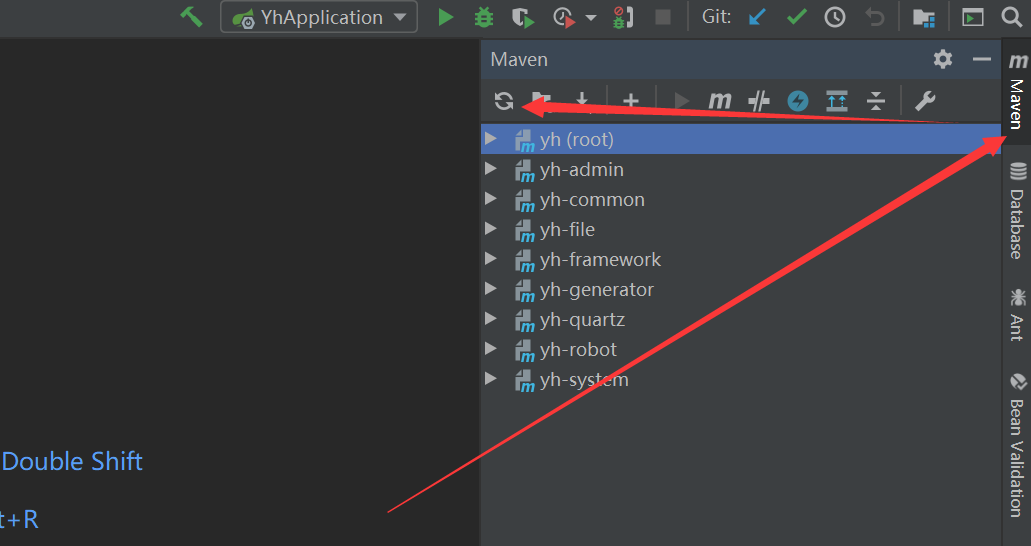Open the Bean Validation side tab

[1017, 445]
